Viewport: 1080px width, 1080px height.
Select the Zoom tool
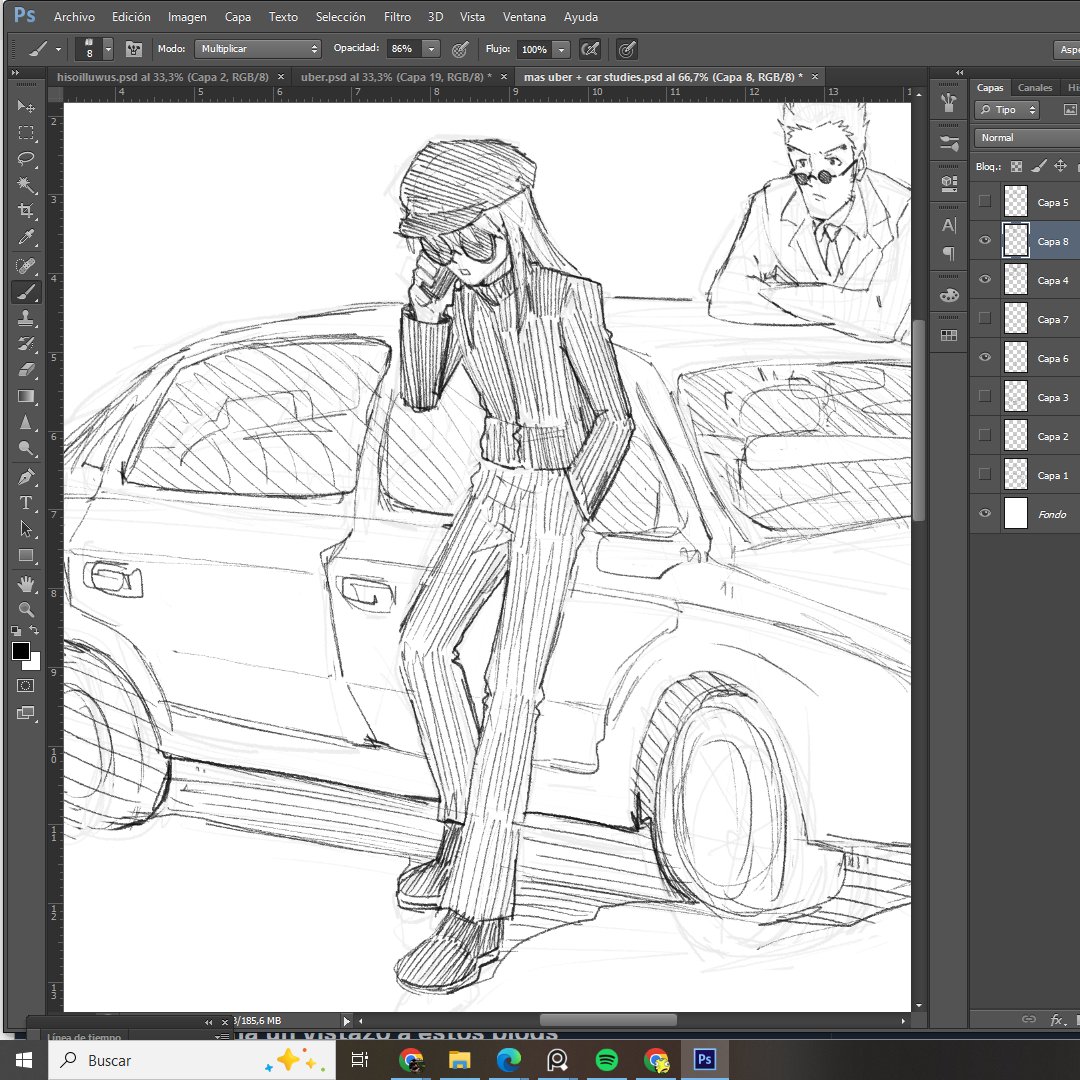[x=25, y=610]
